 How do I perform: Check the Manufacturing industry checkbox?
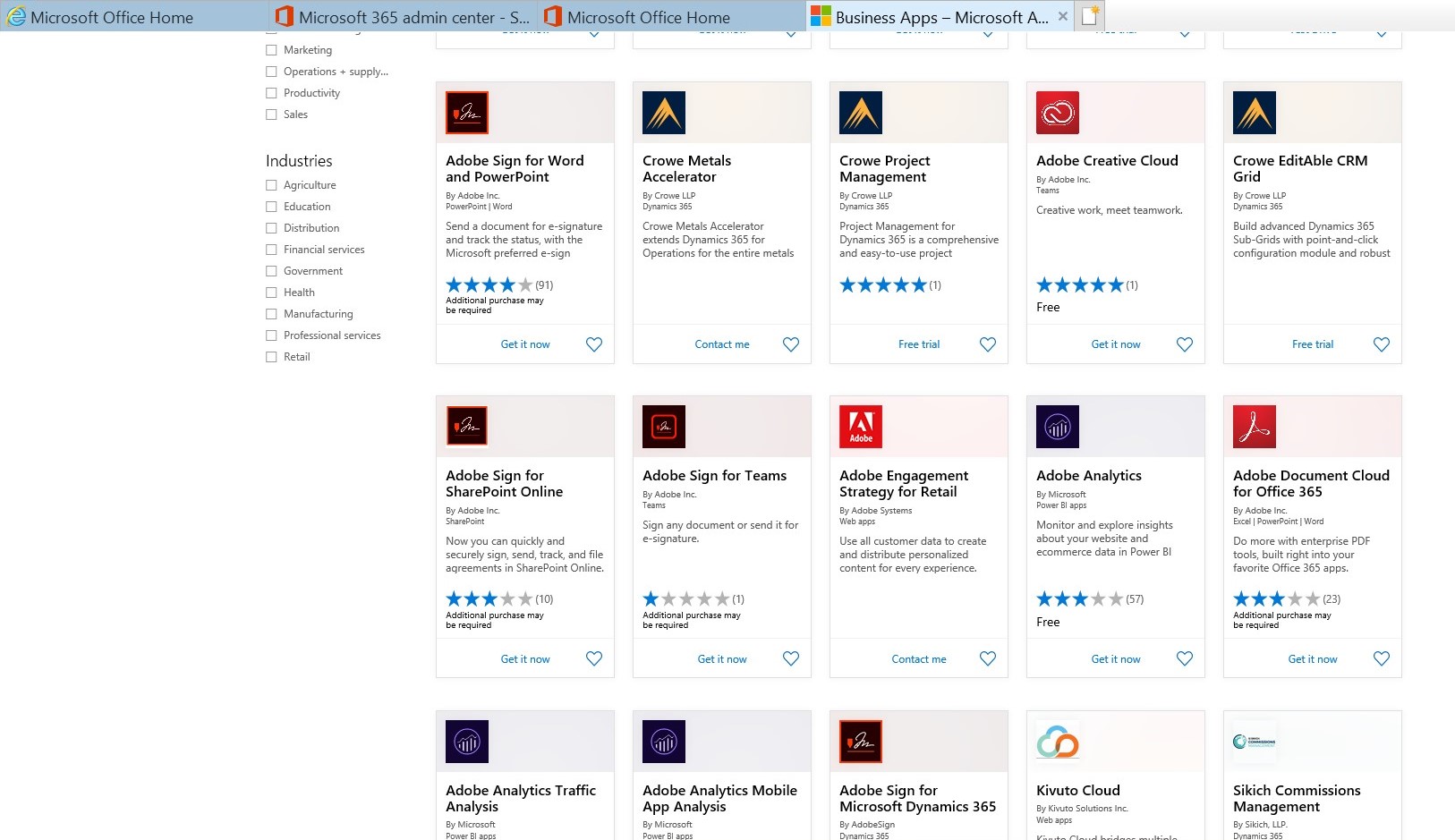pyautogui.click(x=271, y=314)
